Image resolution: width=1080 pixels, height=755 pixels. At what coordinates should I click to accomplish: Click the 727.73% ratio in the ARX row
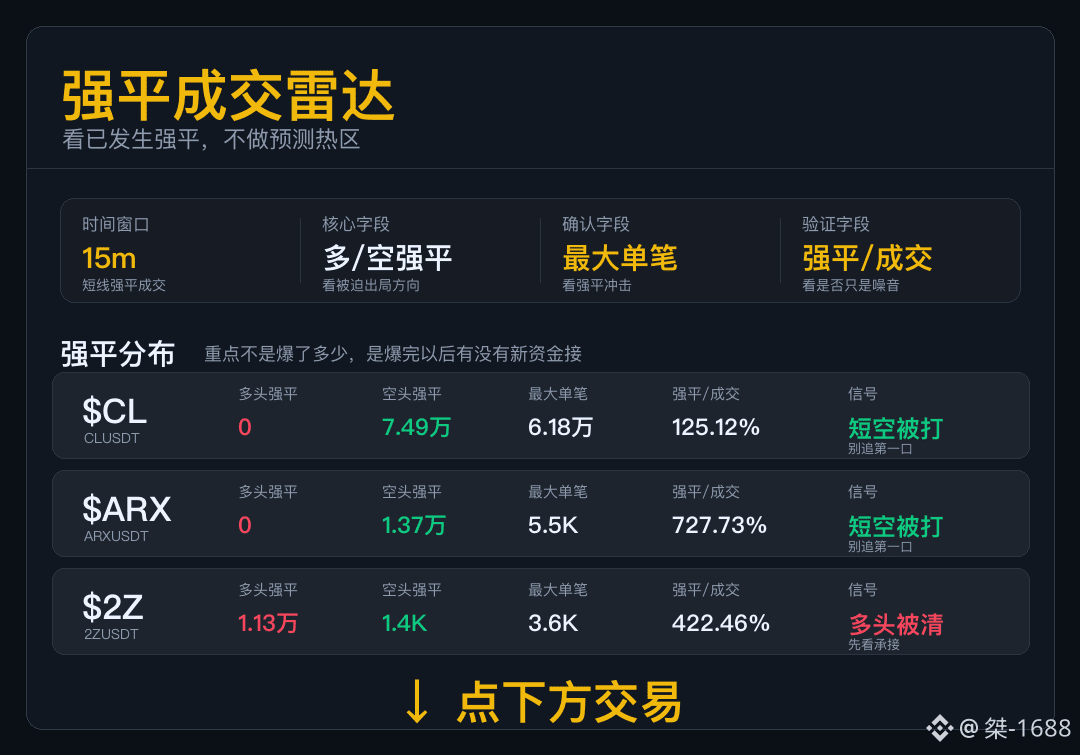coord(719,525)
